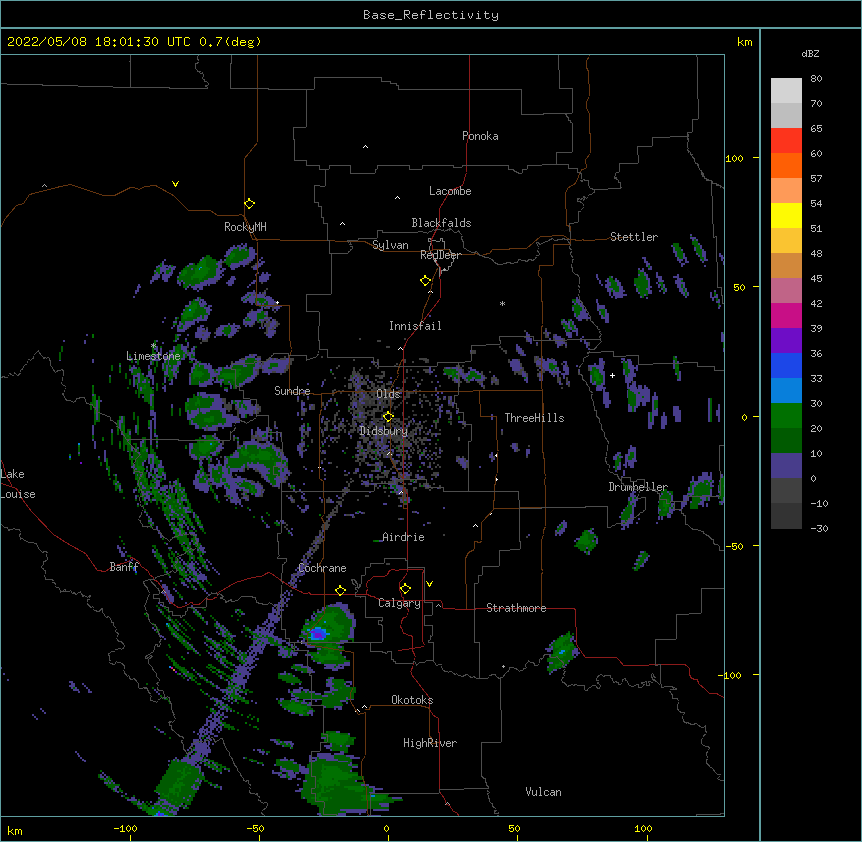Click the Banff town label

124,567
